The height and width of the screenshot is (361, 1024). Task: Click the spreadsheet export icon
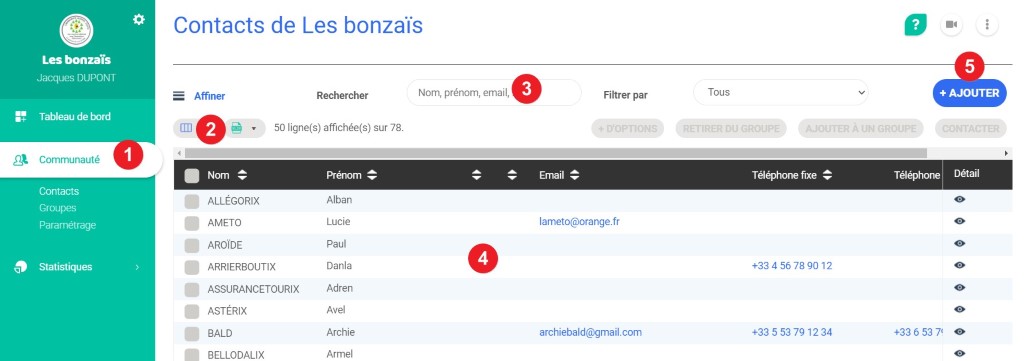236,129
